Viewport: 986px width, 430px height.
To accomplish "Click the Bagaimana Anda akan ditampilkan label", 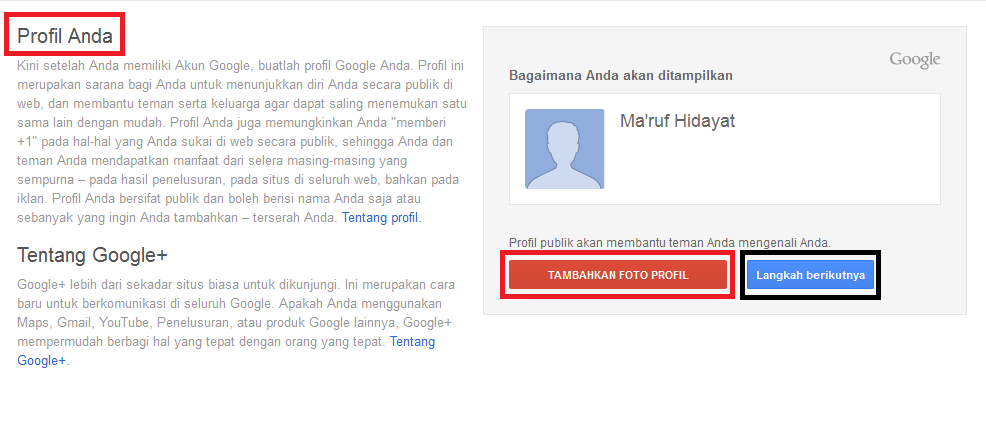I will [x=621, y=75].
